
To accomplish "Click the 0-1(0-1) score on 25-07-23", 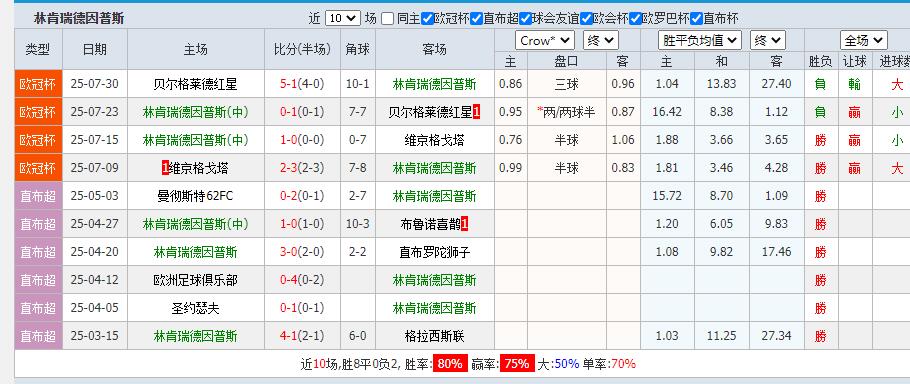I will click(x=302, y=112).
